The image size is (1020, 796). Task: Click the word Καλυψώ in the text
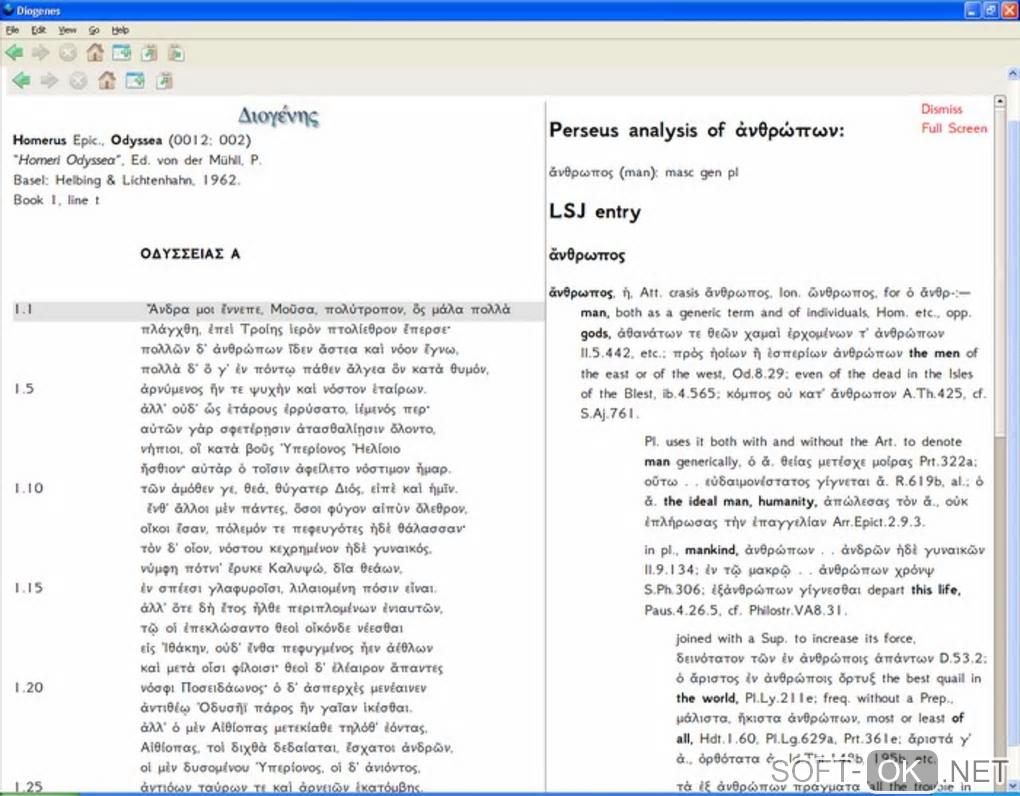pyautogui.click(x=296, y=568)
